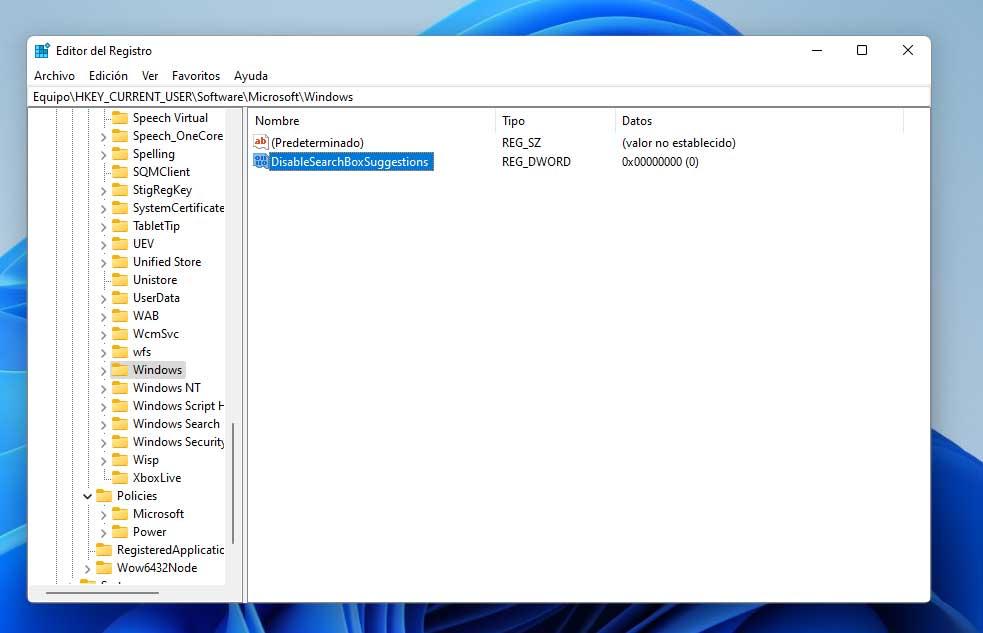Click the Speech_OneCore folder icon
Screen dimensions: 983x633
(x=120, y=136)
